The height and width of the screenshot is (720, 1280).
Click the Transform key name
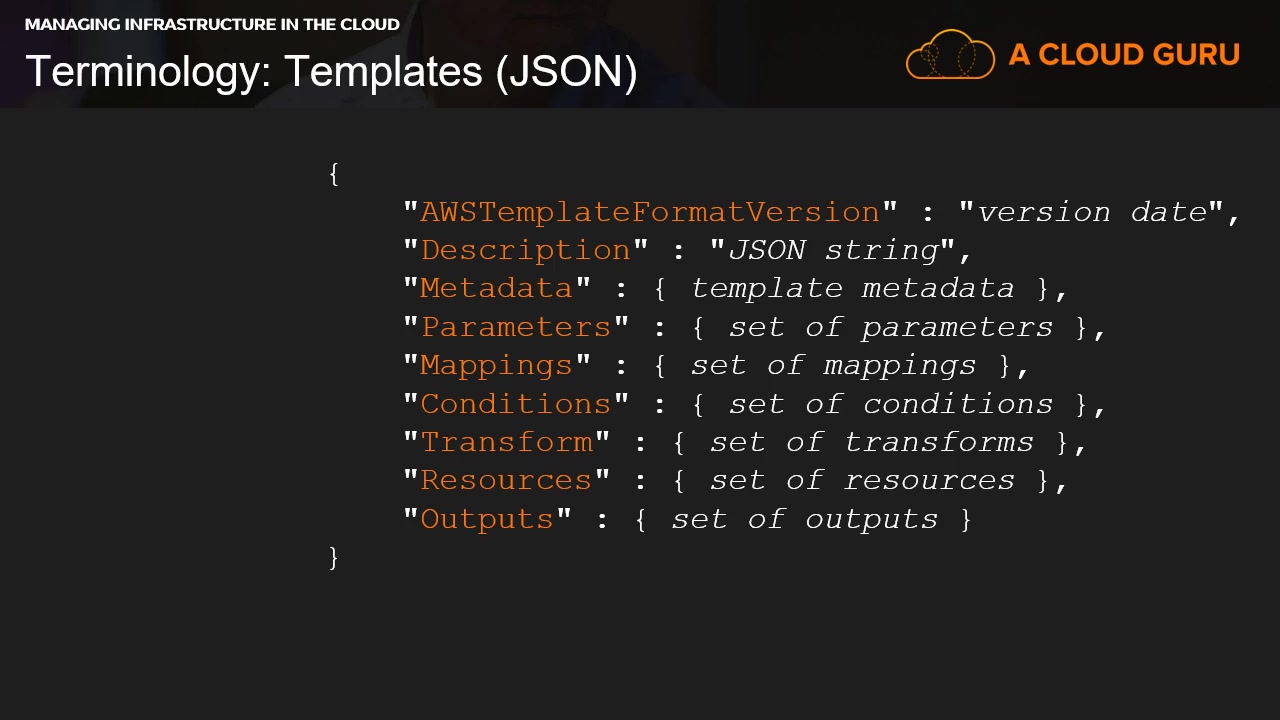click(x=507, y=442)
